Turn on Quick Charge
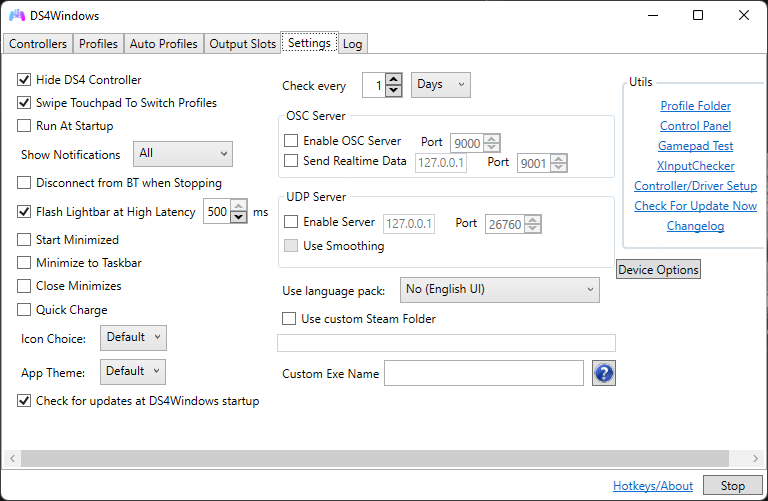768x501 pixels. tap(24, 310)
